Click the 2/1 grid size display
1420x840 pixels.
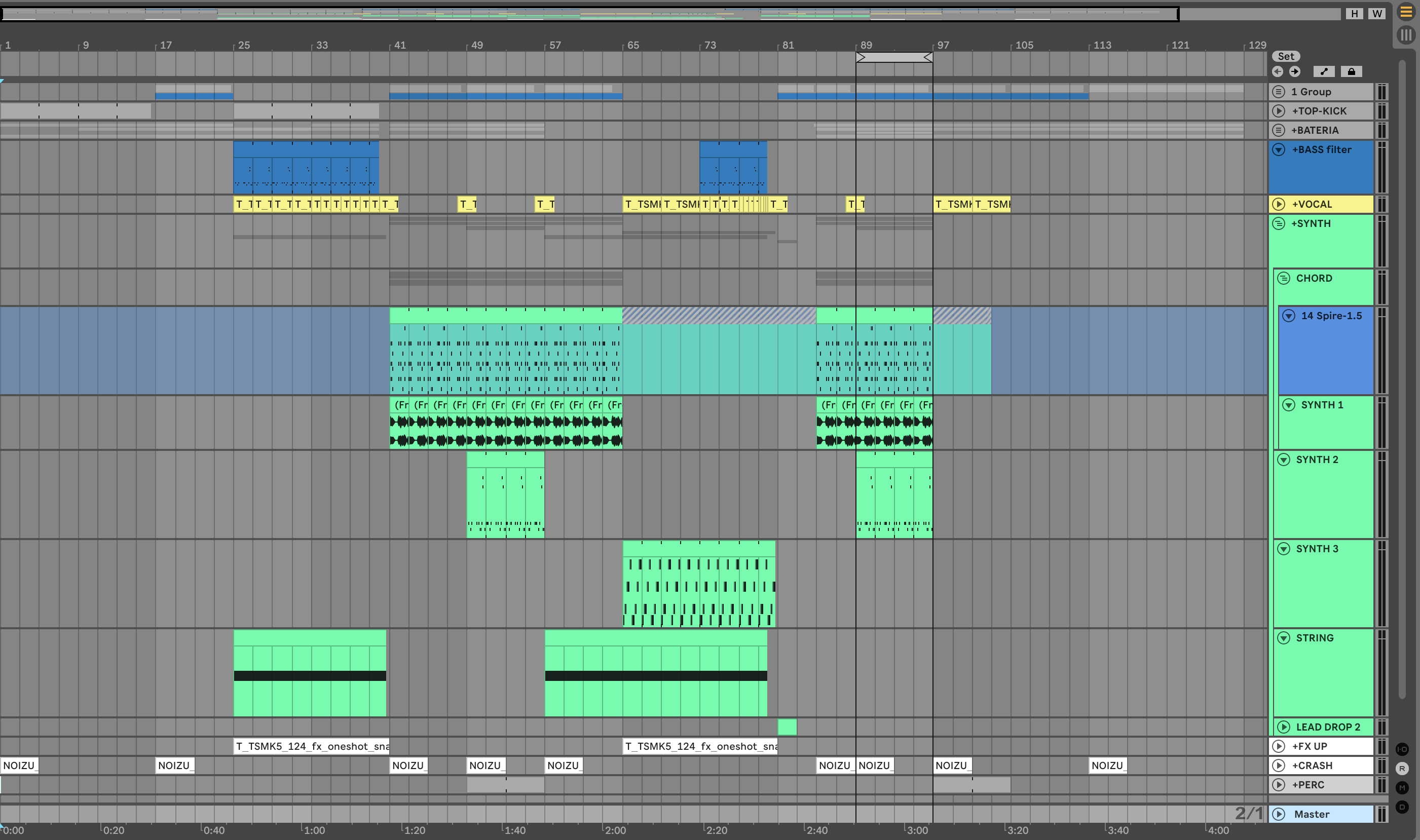pos(1248,813)
